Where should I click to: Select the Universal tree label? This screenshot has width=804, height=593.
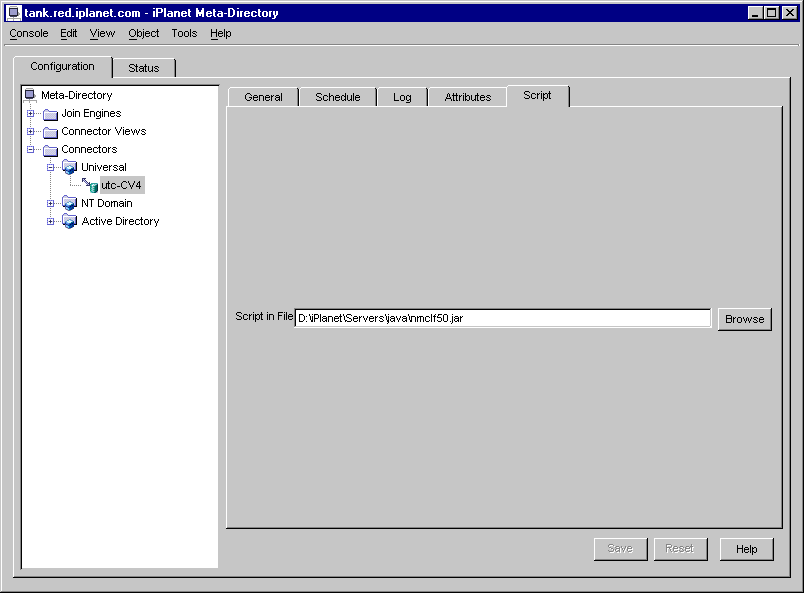104,167
